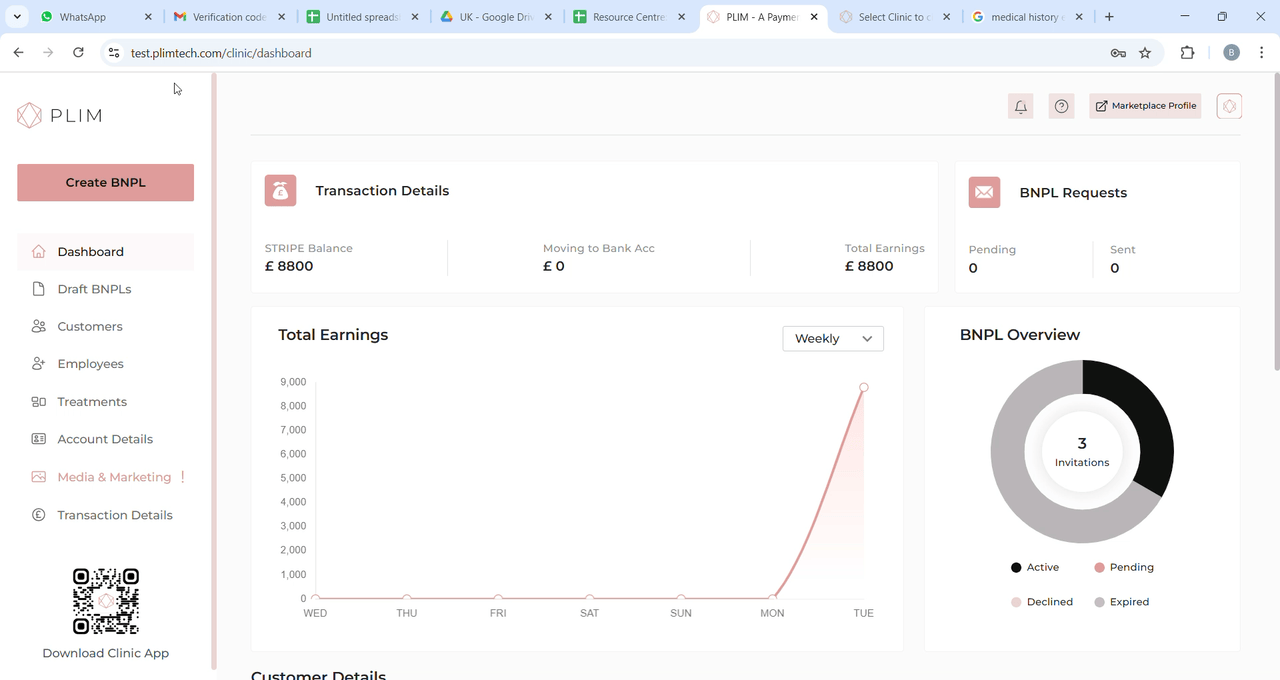The image size is (1280, 680).
Task: Toggle the Expired legend item
Action: click(x=1121, y=602)
